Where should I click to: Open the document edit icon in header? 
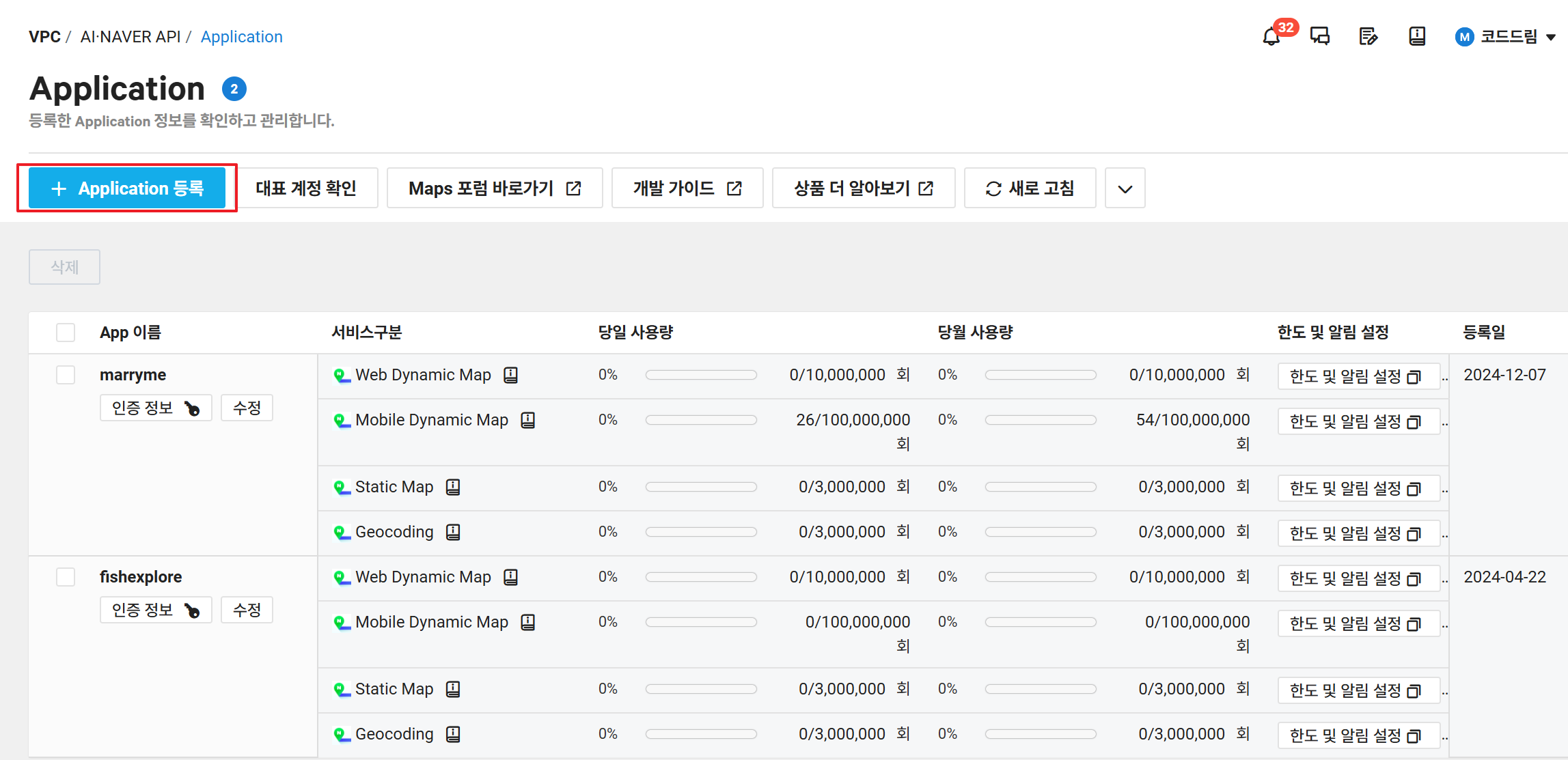1368,36
